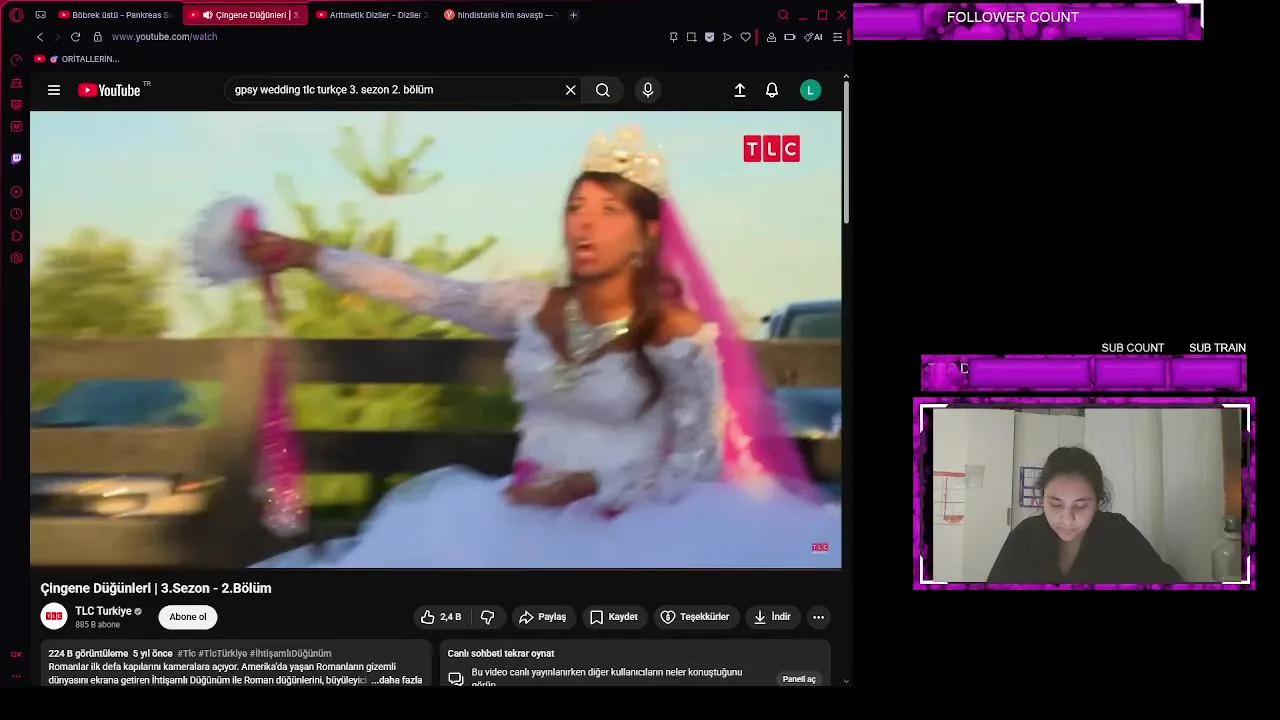Click the address bar URL youtube.com/watch
This screenshot has height=720, width=1280.
click(164, 37)
